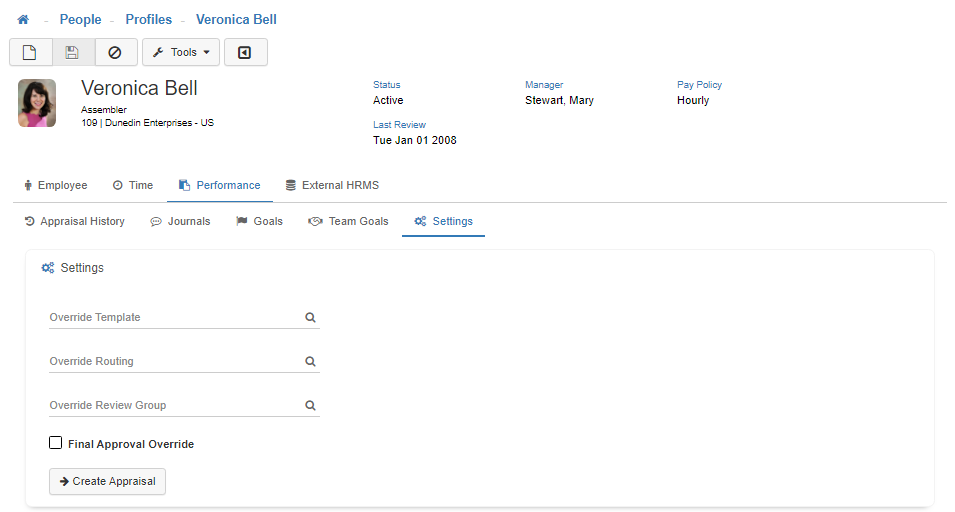Click Veronica Bell's profile photo

(x=37, y=103)
